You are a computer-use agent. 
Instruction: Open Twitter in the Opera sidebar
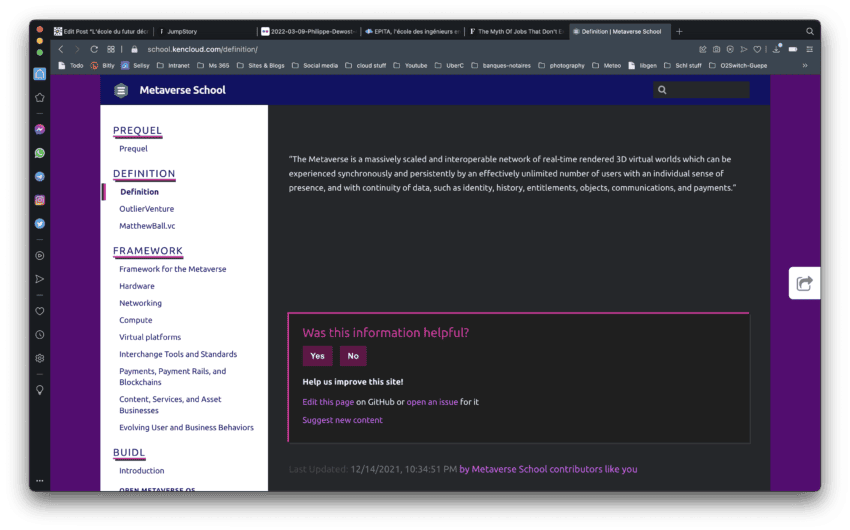point(40,224)
